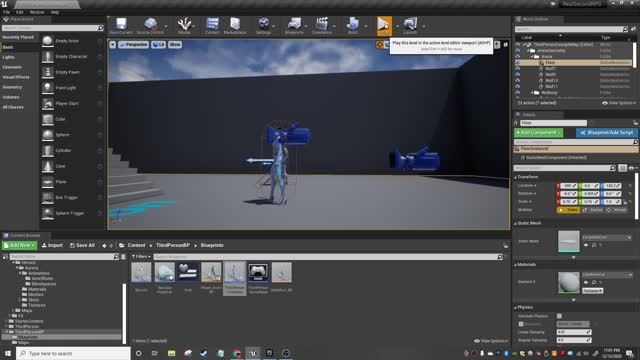Click Save All in Content Browser
The height and width of the screenshot is (360, 640).
82,245
